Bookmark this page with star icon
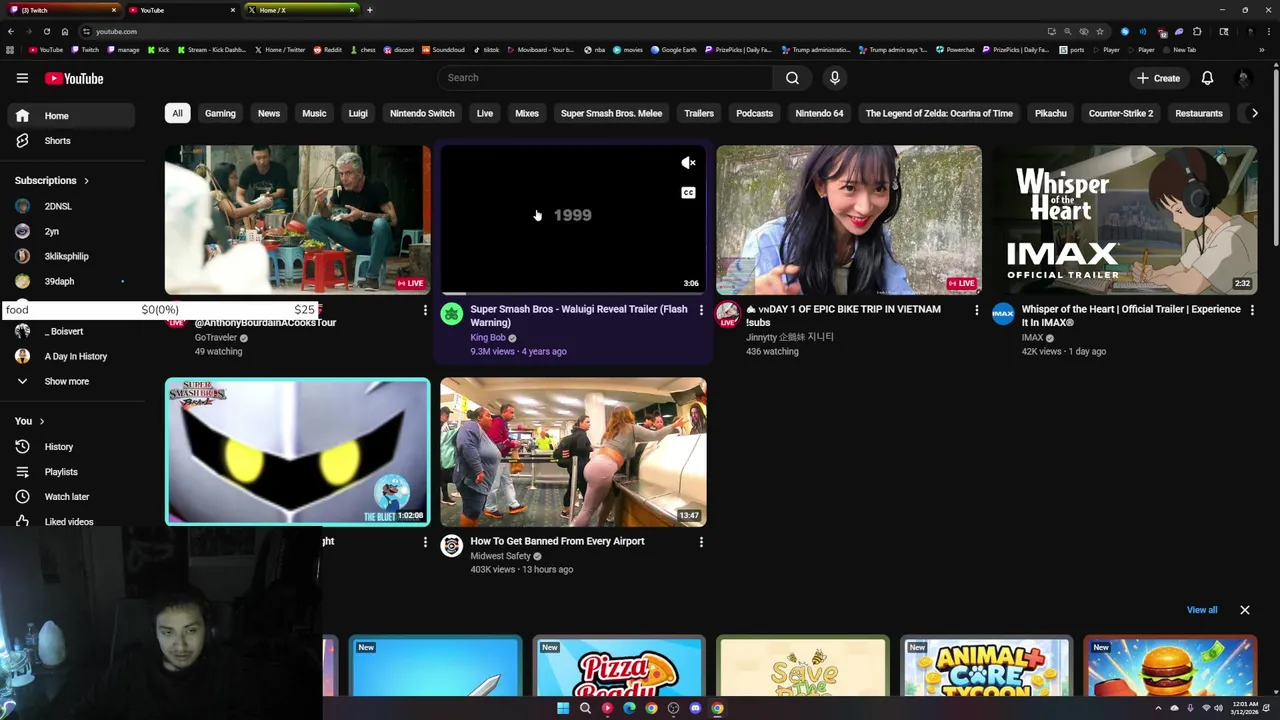 (x=1100, y=31)
